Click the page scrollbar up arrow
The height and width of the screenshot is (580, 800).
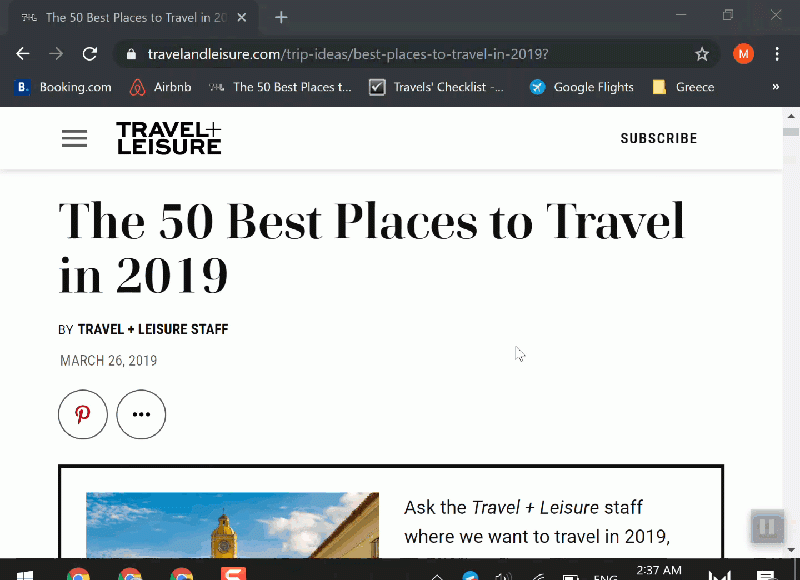pos(791,116)
